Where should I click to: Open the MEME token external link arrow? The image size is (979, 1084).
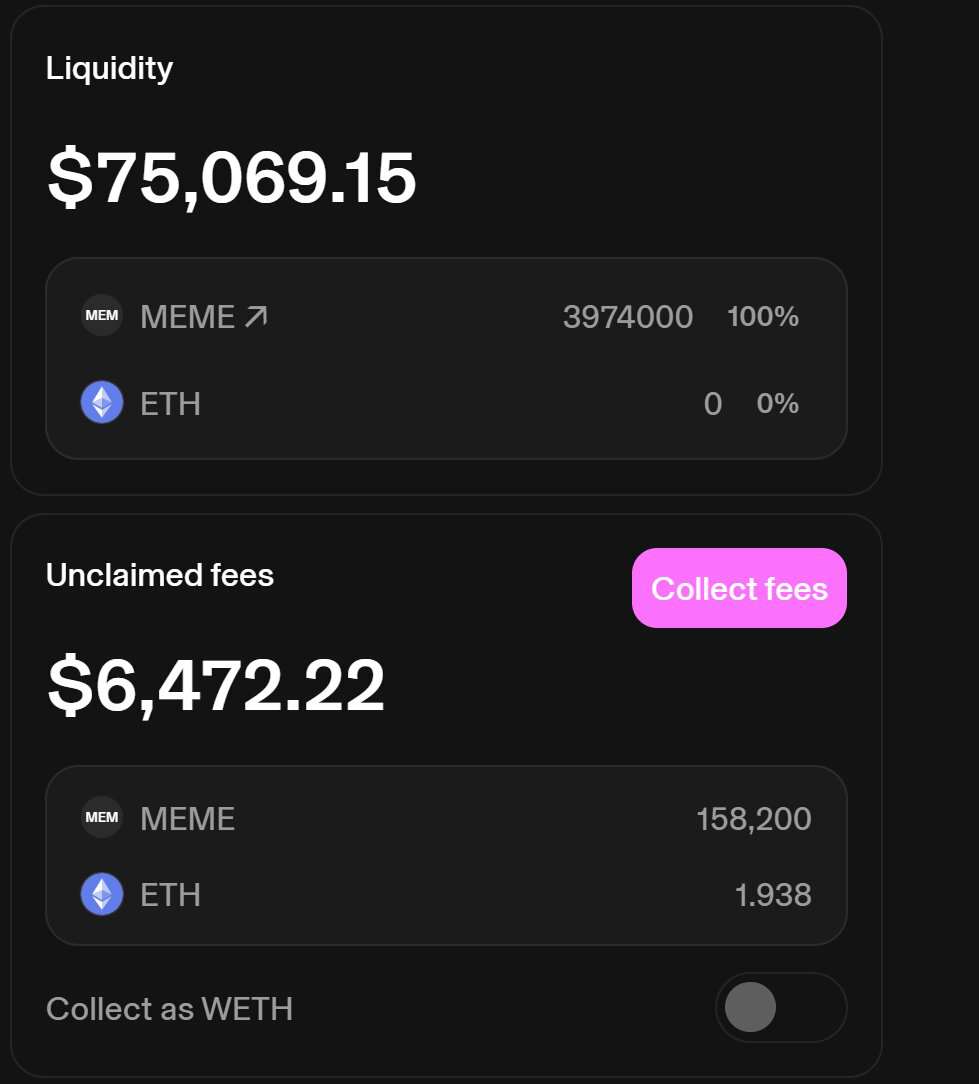coord(257,317)
